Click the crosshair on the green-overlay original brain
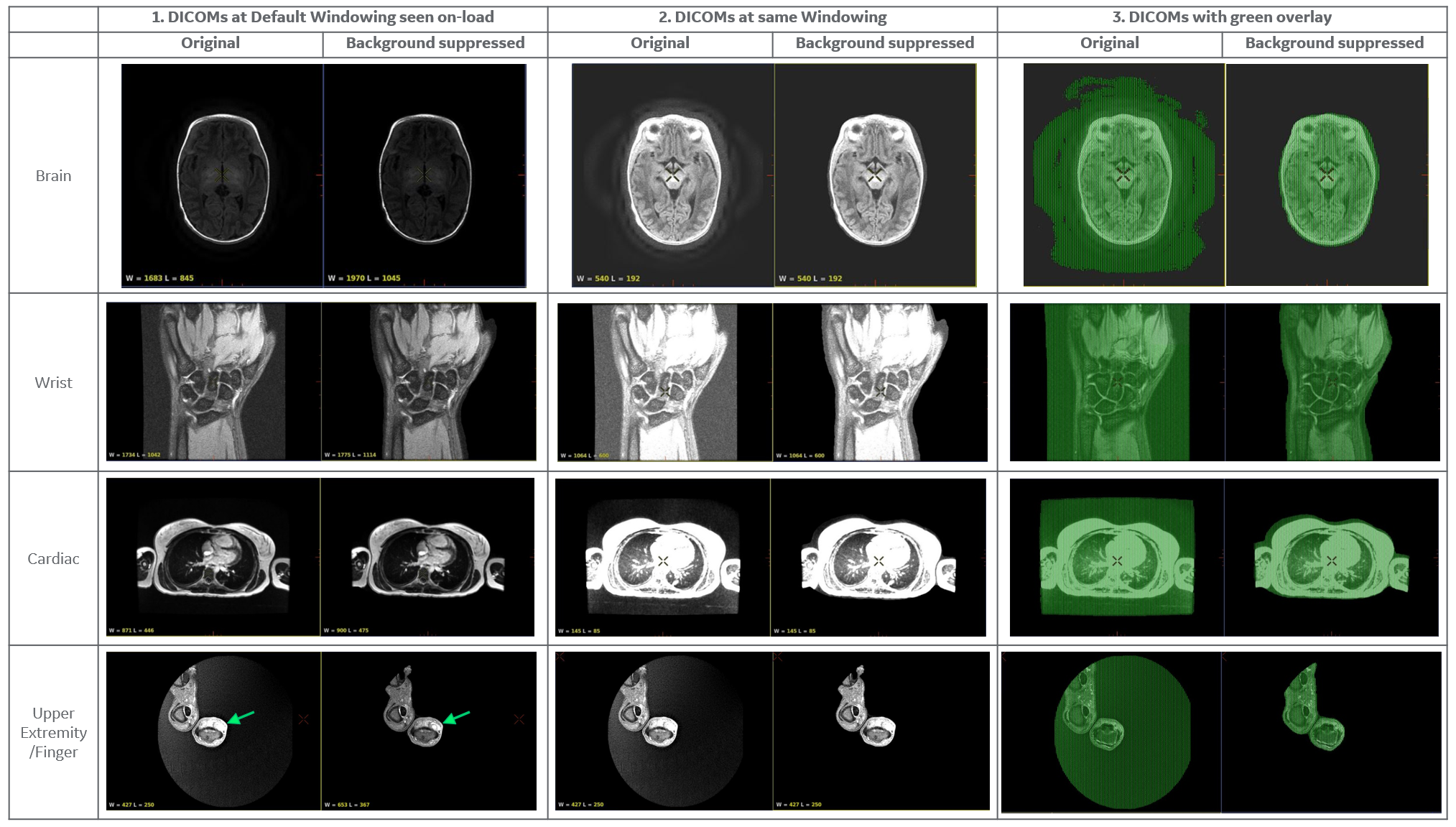 pos(1123,175)
